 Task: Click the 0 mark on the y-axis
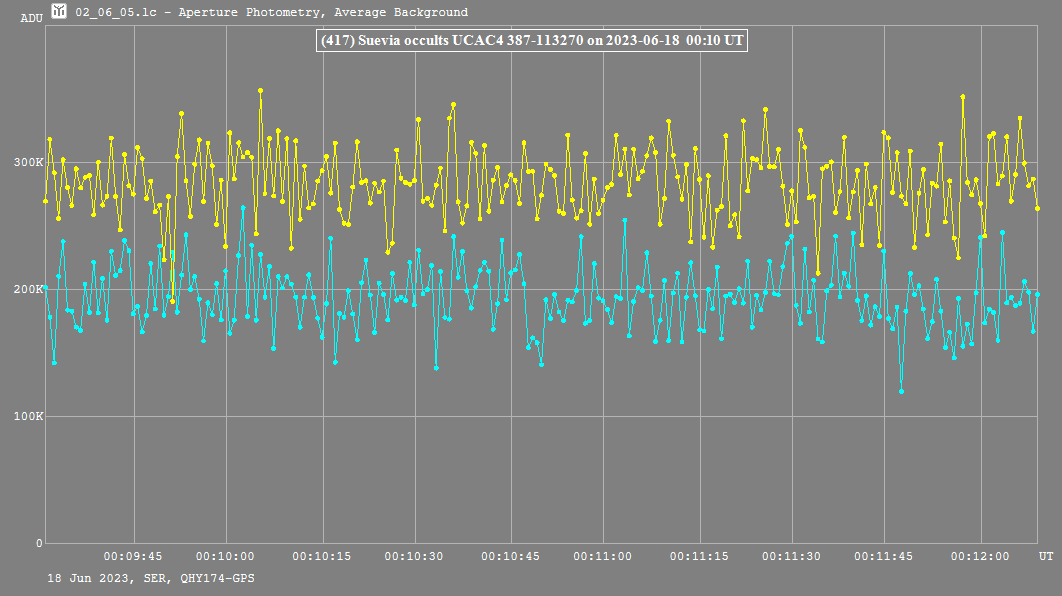40,543
